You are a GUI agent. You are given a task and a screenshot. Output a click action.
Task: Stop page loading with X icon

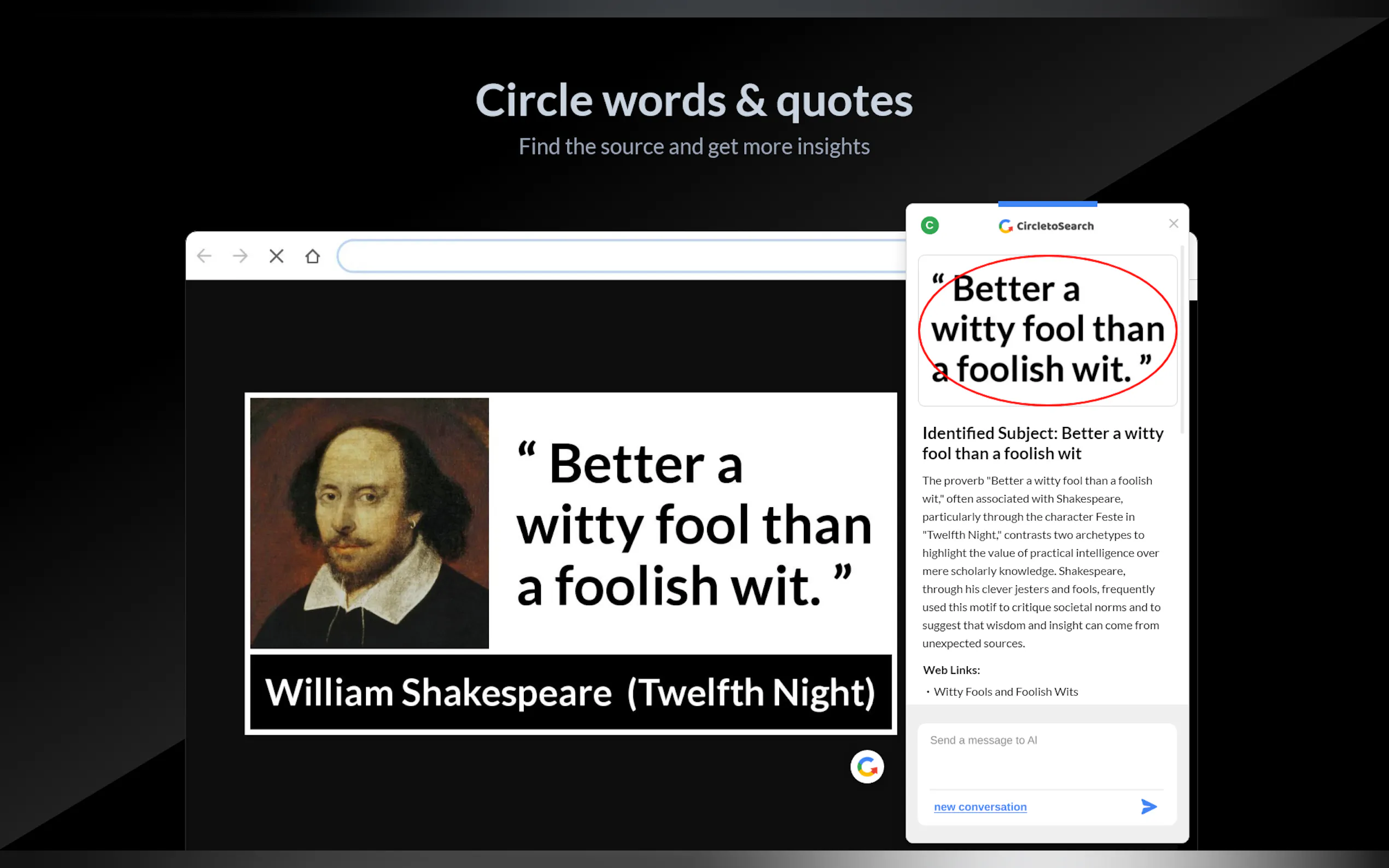(x=276, y=256)
